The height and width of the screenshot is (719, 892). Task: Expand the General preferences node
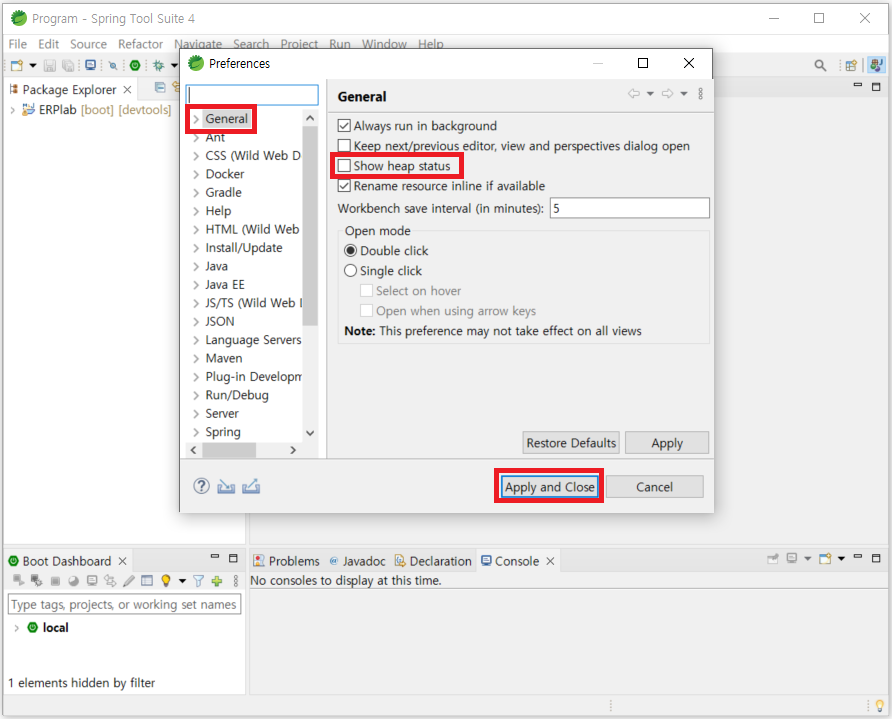(196, 119)
